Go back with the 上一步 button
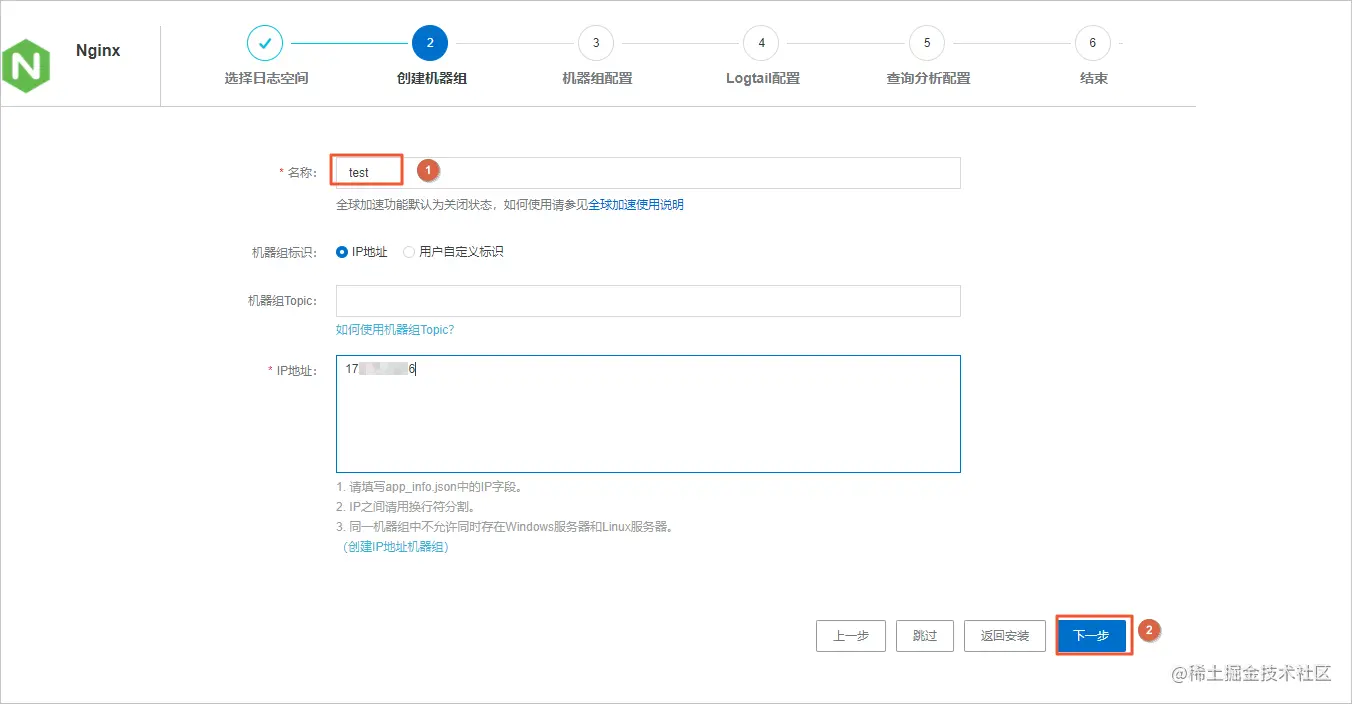Screen dimensions: 1352x704 point(851,636)
